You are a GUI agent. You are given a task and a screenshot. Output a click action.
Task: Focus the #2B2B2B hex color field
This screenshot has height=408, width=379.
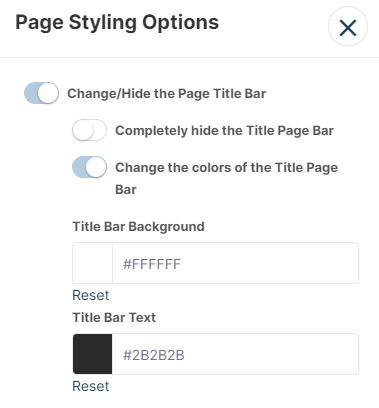(x=235, y=354)
